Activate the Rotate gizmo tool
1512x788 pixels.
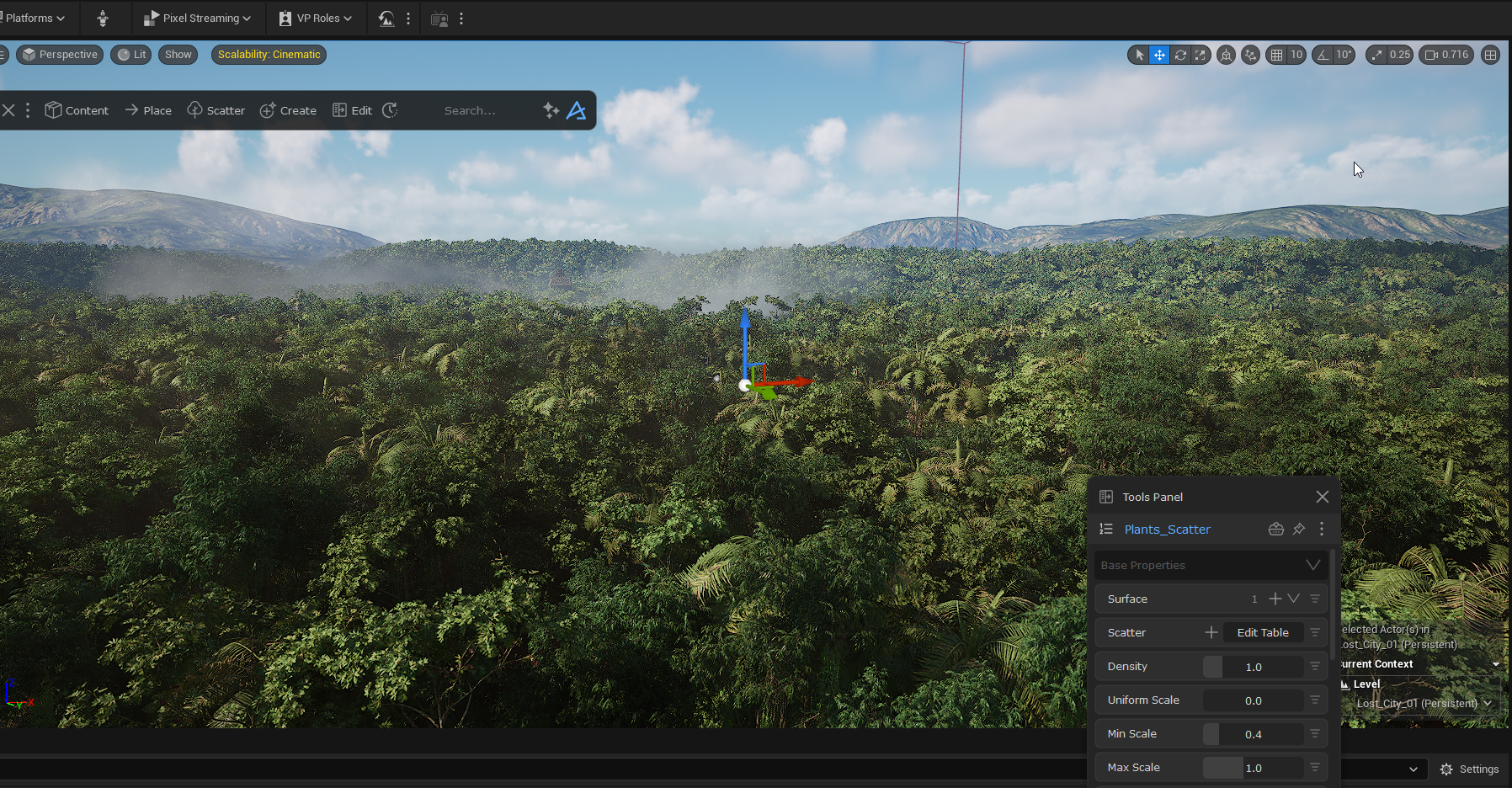(1180, 55)
